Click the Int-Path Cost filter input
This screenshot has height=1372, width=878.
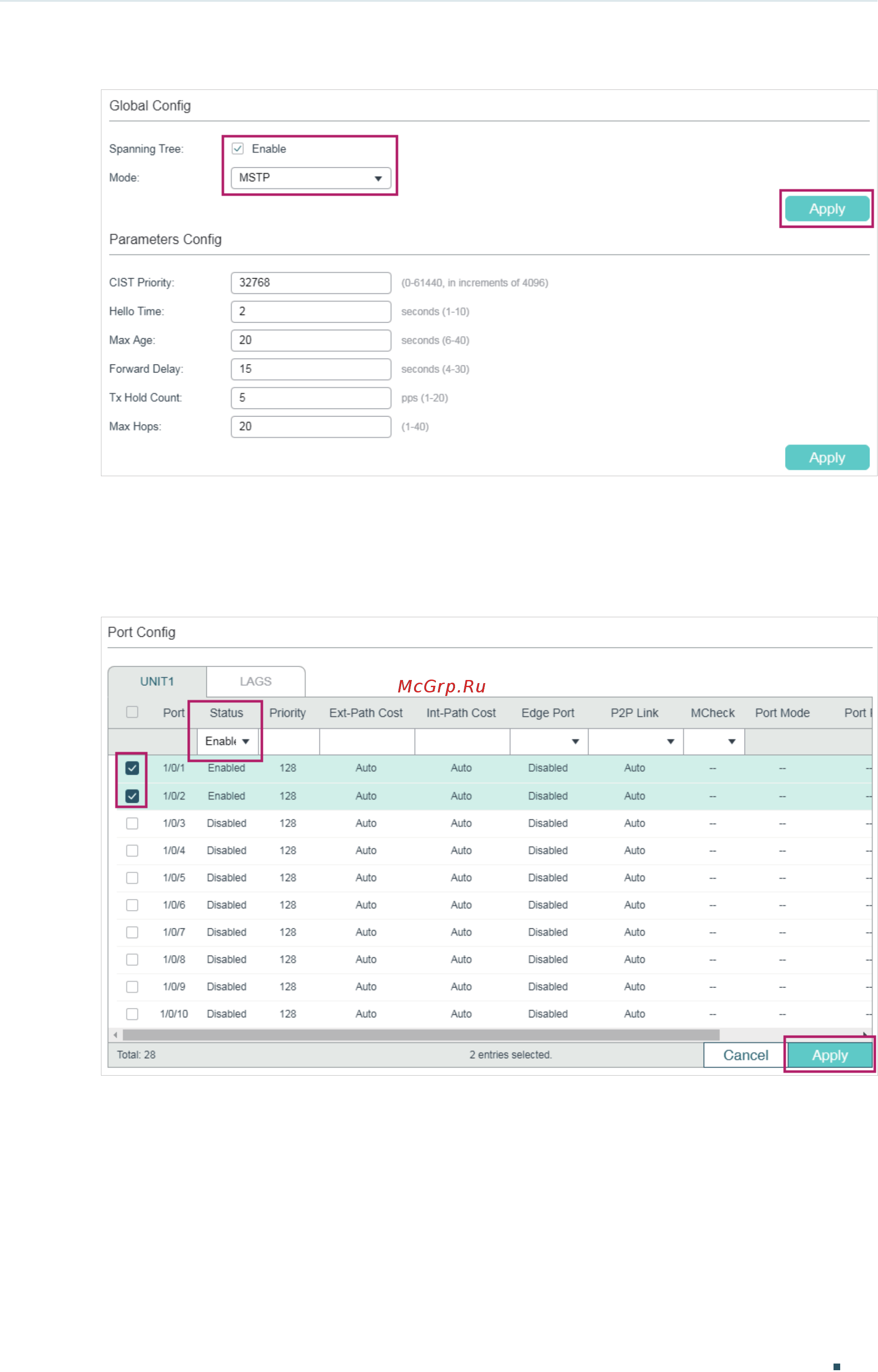click(463, 742)
